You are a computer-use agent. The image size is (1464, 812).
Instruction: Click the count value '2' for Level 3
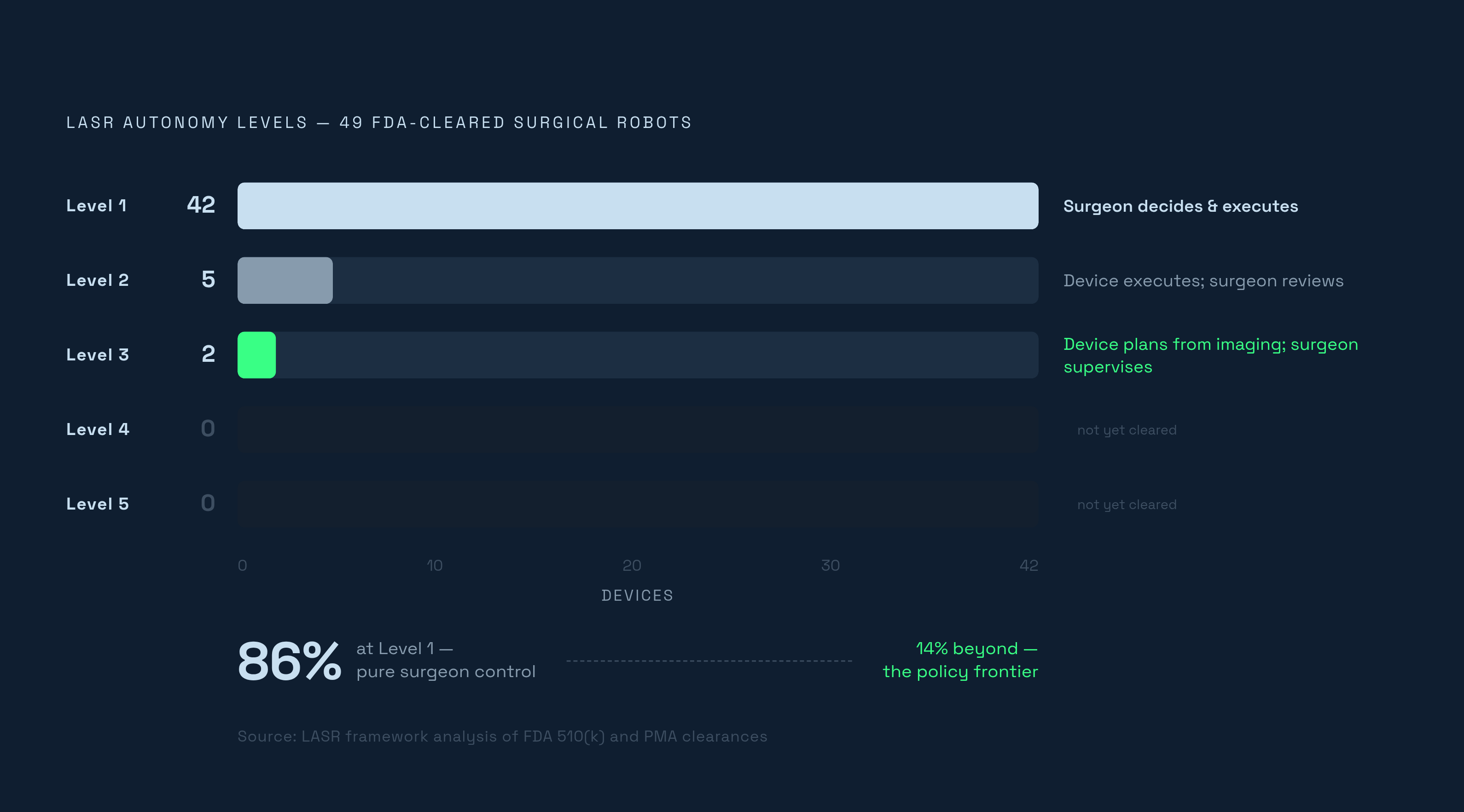pyautogui.click(x=208, y=354)
